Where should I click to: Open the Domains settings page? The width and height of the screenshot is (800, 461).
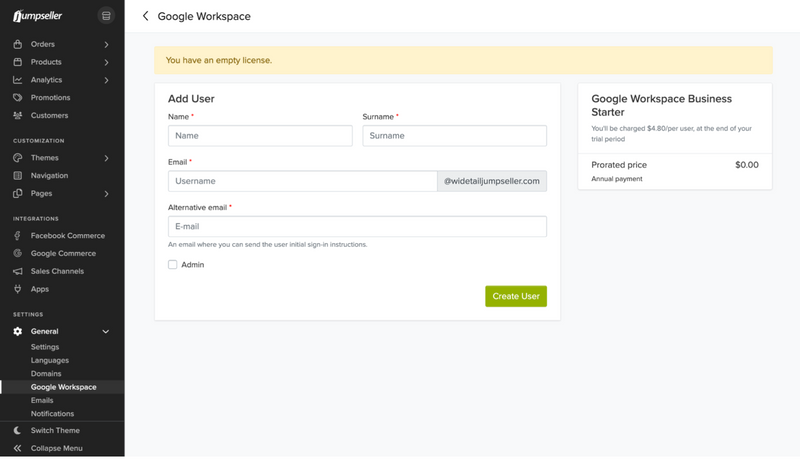(x=46, y=374)
